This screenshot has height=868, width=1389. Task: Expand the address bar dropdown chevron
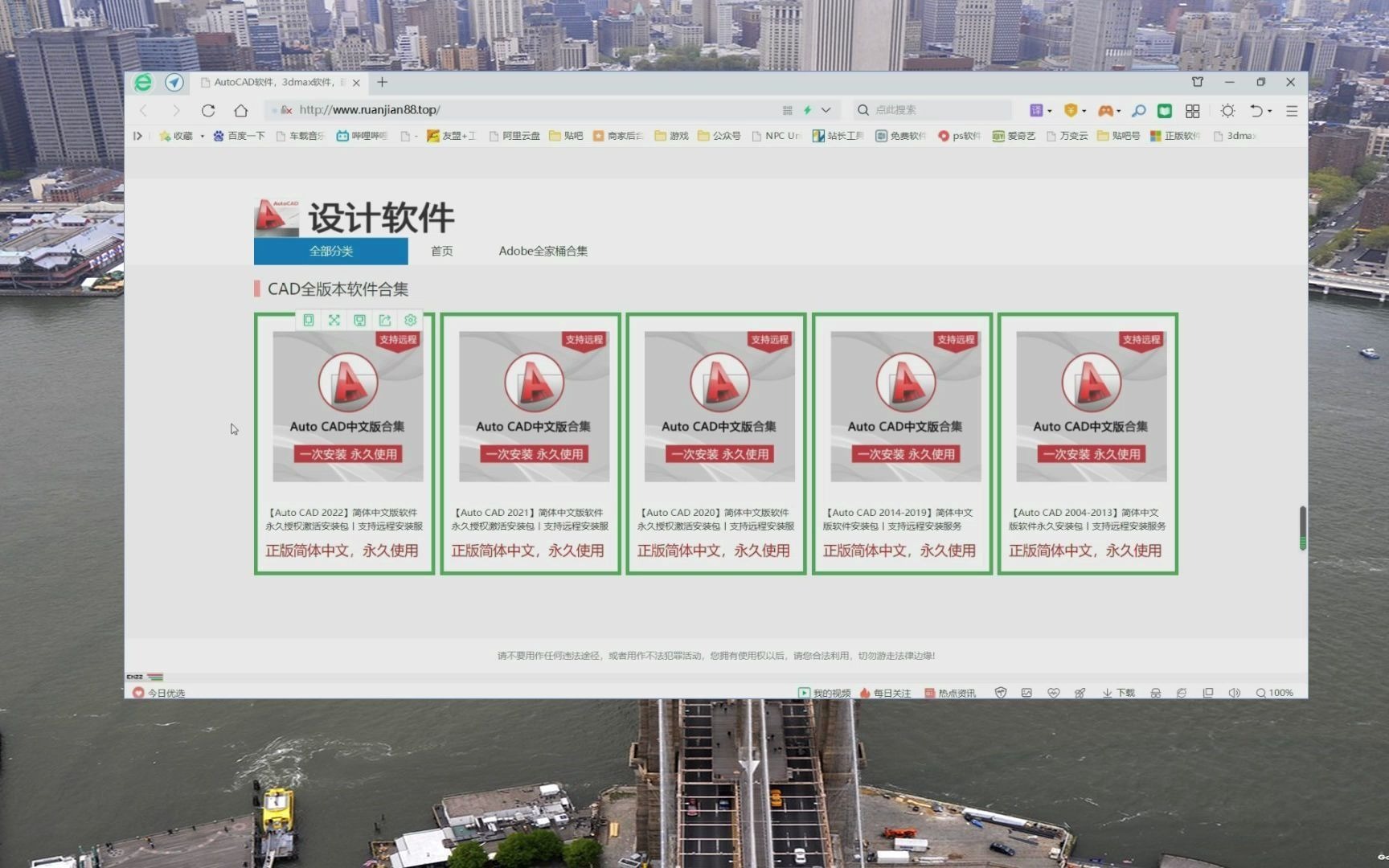tap(826, 110)
